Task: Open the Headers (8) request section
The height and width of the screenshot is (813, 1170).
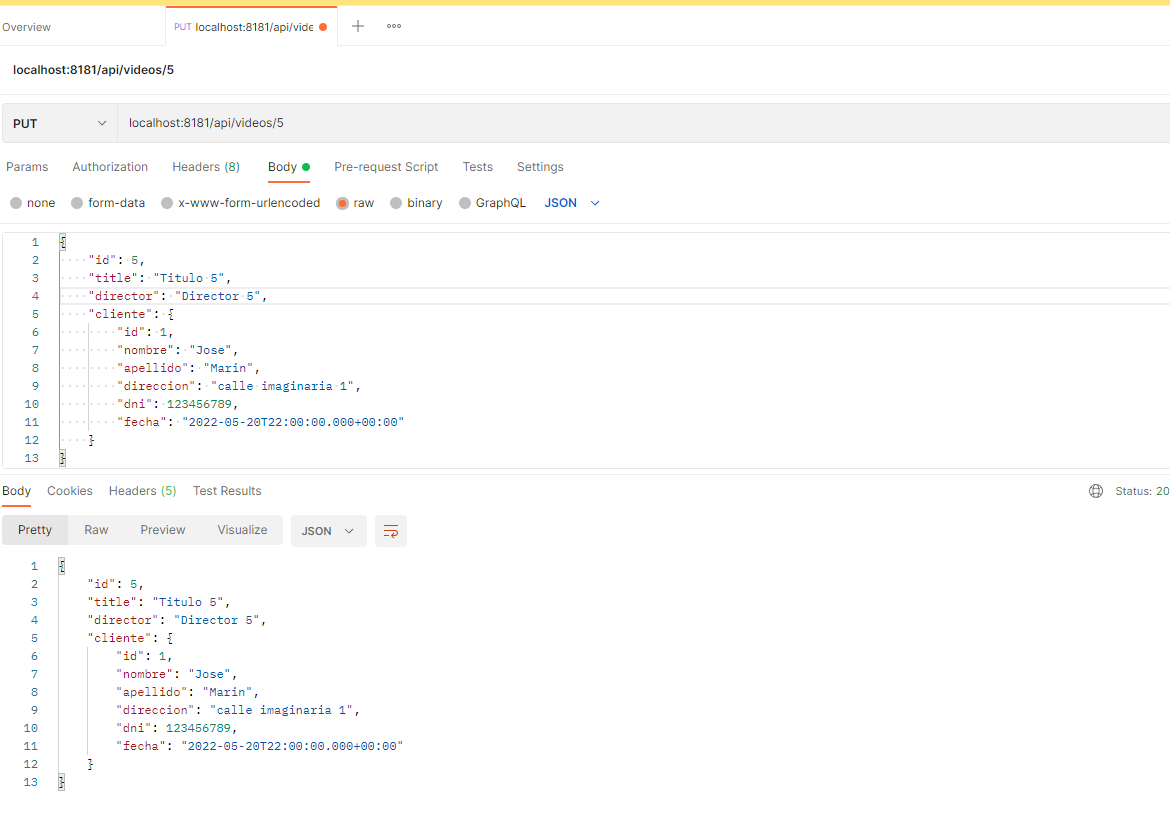Action: pos(205,167)
